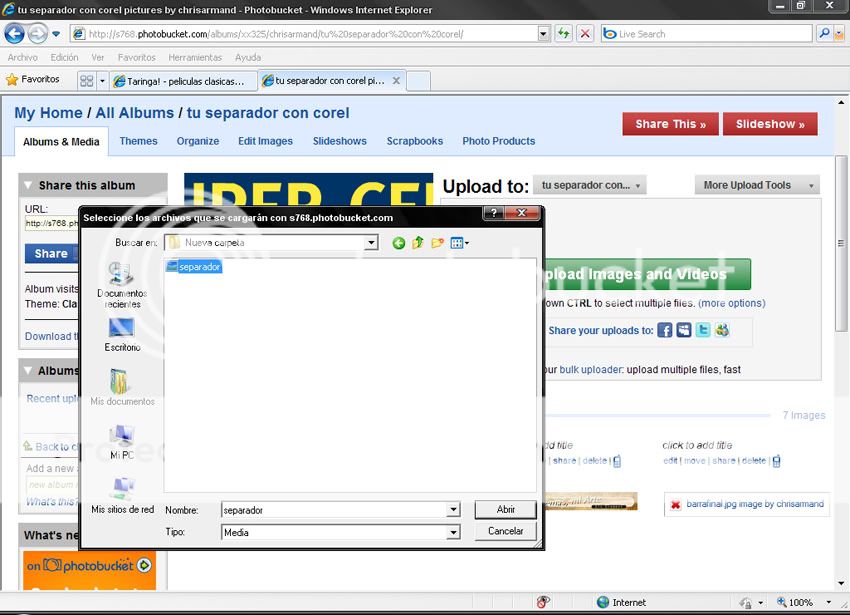Open Mis documentos in the places bar
The width and height of the screenshot is (850, 615).
coord(122,387)
